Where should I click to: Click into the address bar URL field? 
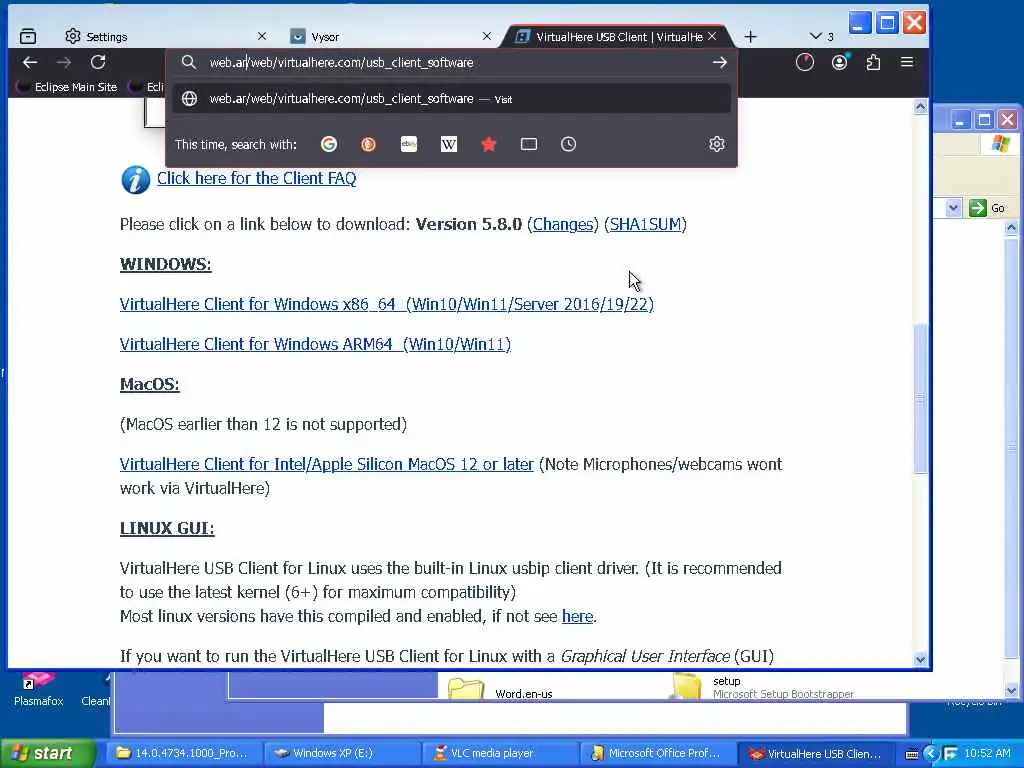click(451, 63)
